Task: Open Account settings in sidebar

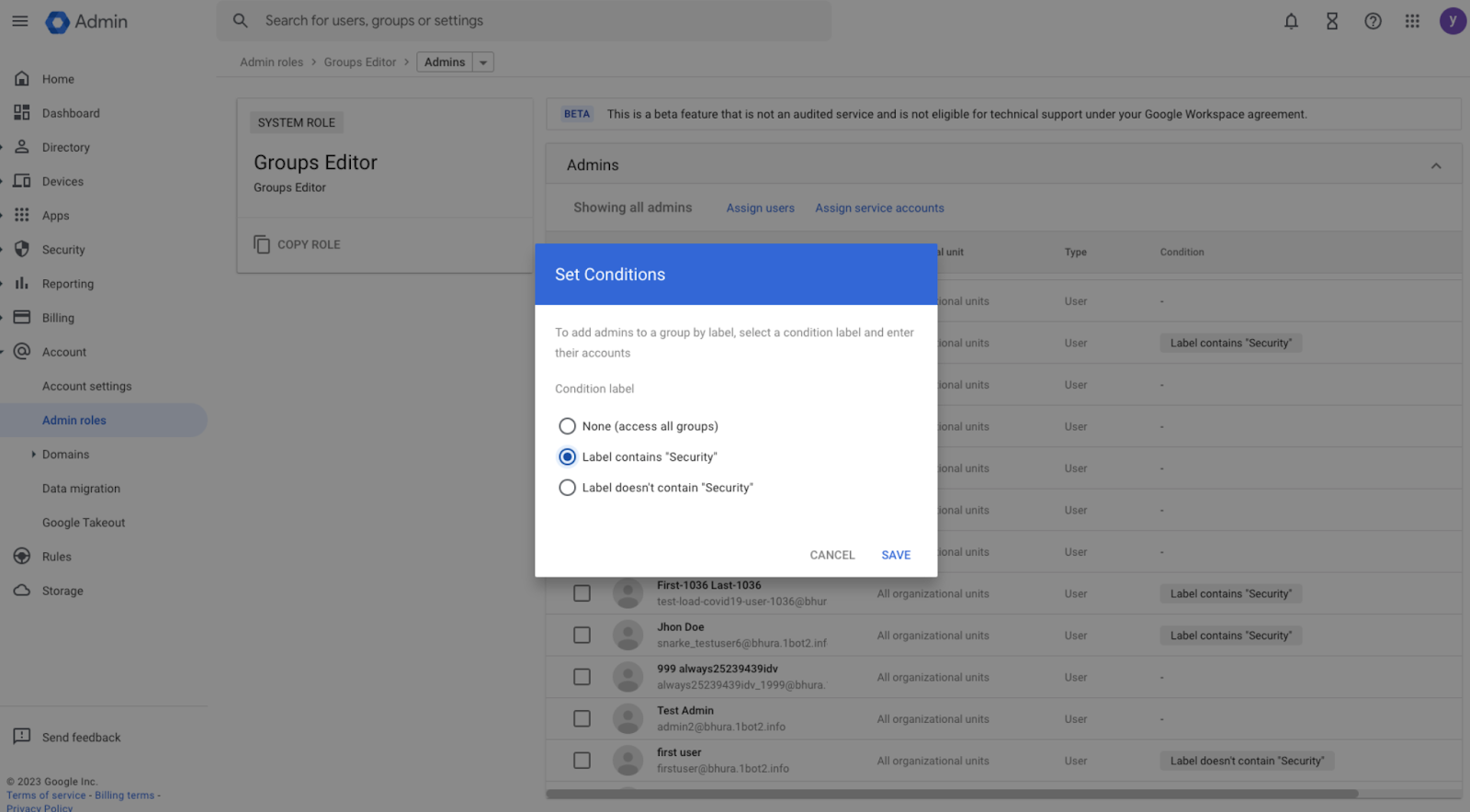Action: point(86,387)
